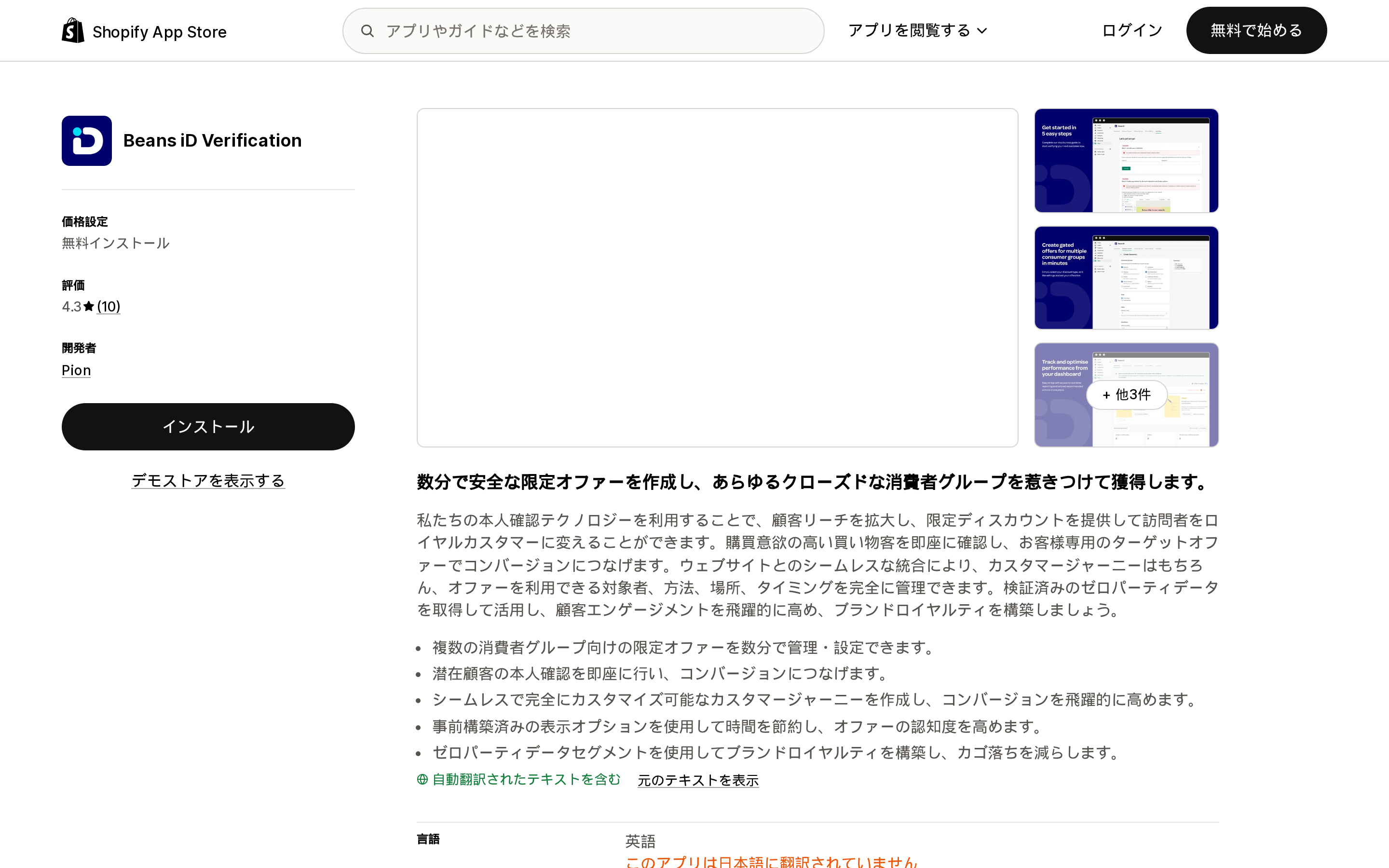Screen dimensions: 1389x868
Task: Click the search magnifier icon
Action: pos(368,31)
